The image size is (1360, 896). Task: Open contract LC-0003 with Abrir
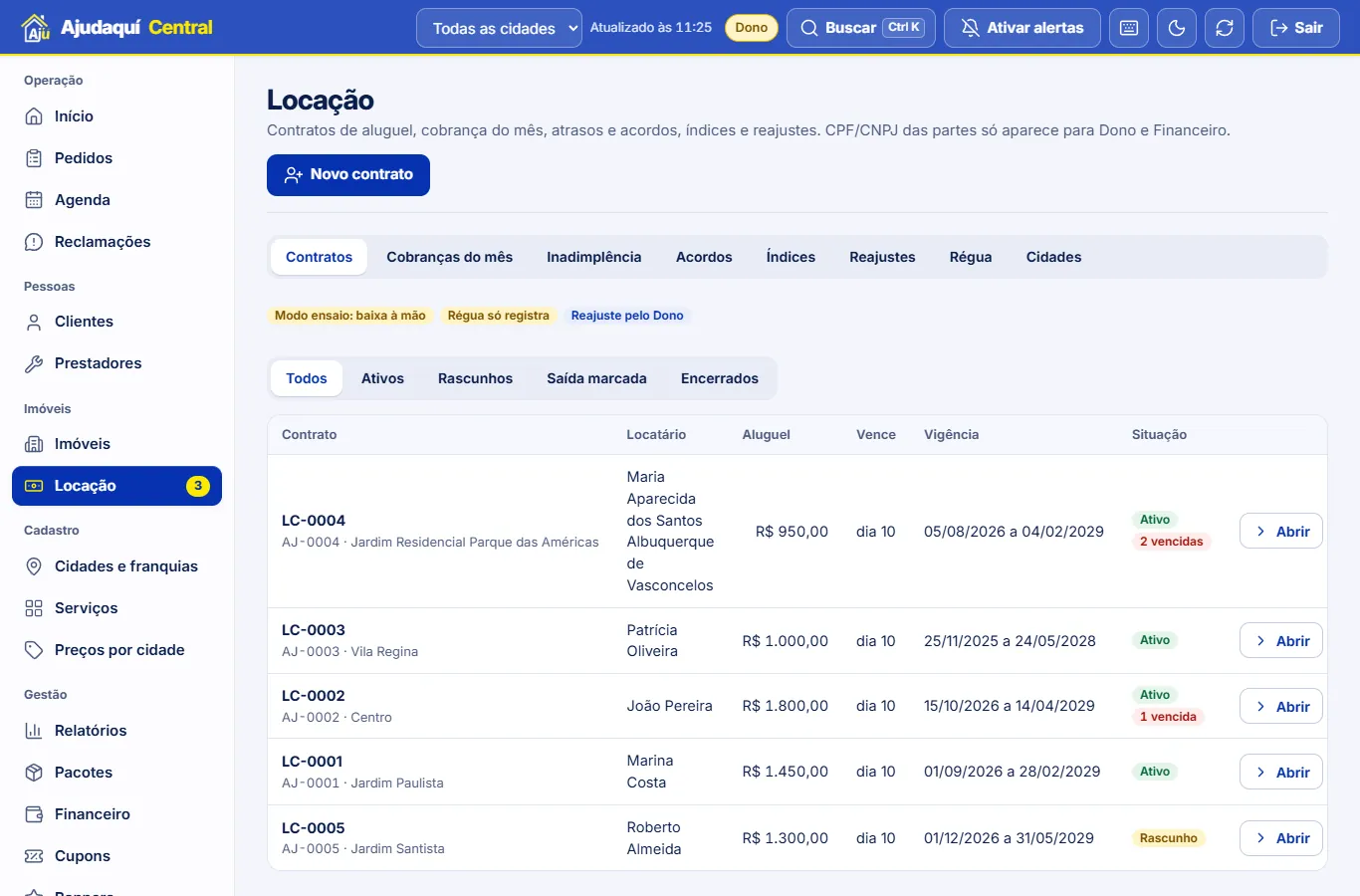pyautogui.click(x=1281, y=641)
